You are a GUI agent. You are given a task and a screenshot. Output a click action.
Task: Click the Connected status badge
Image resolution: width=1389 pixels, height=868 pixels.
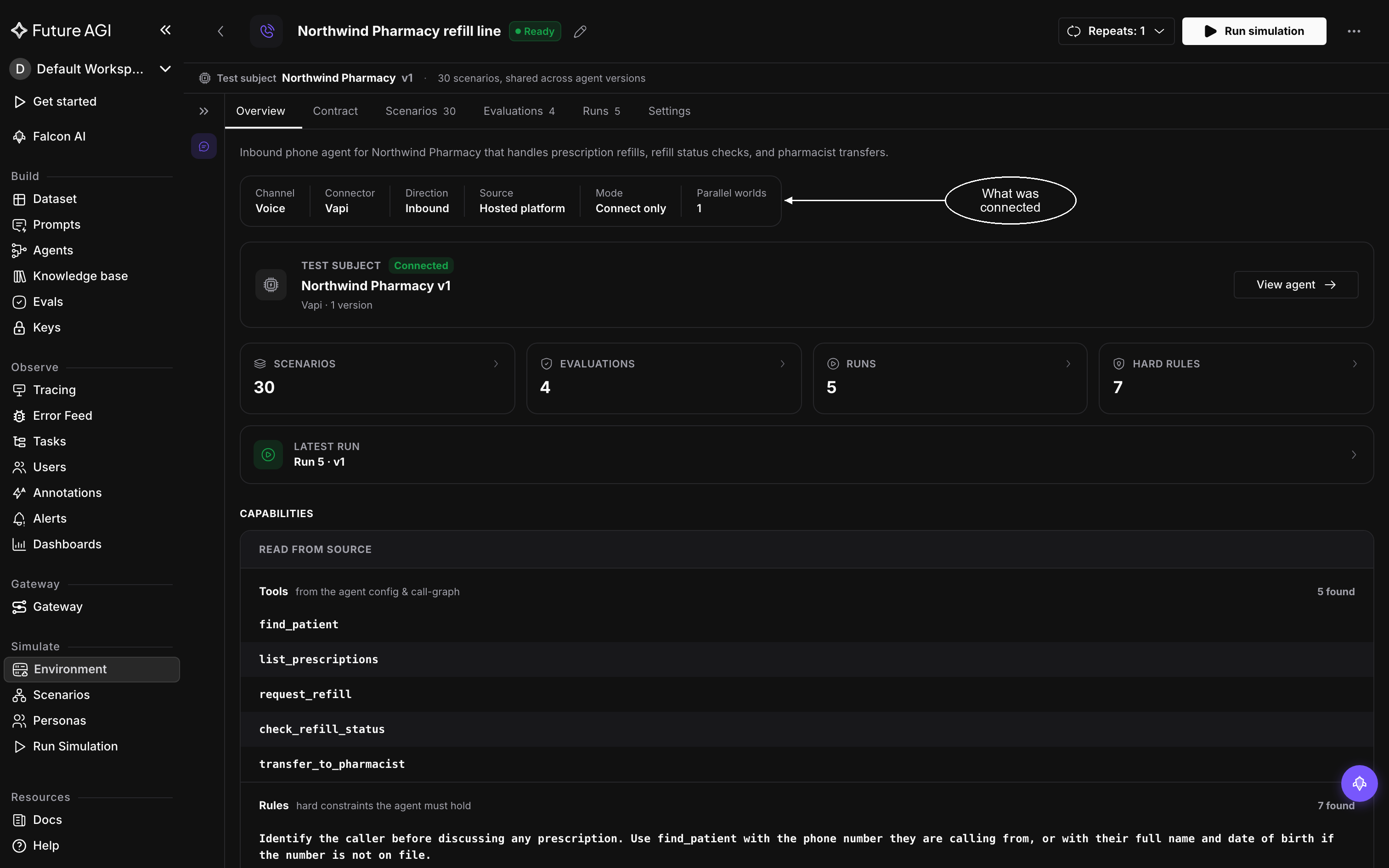(x=421, y=266)
